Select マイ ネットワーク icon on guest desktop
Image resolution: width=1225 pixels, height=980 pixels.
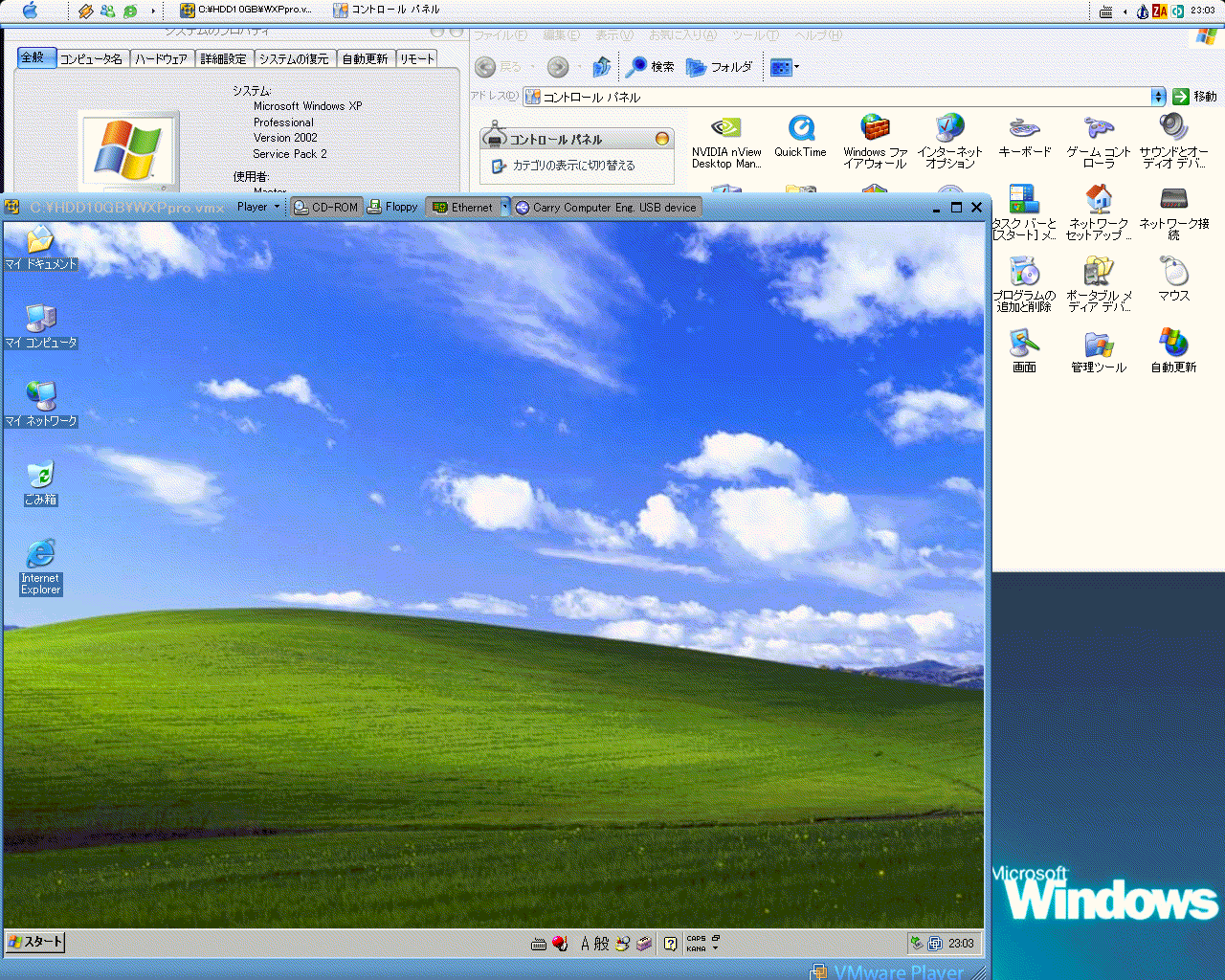(40, 405)
